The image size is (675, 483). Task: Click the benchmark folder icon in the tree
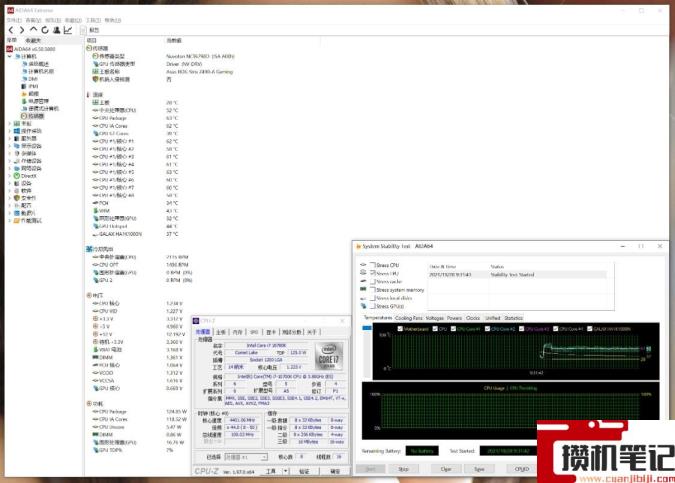(17, 220)
